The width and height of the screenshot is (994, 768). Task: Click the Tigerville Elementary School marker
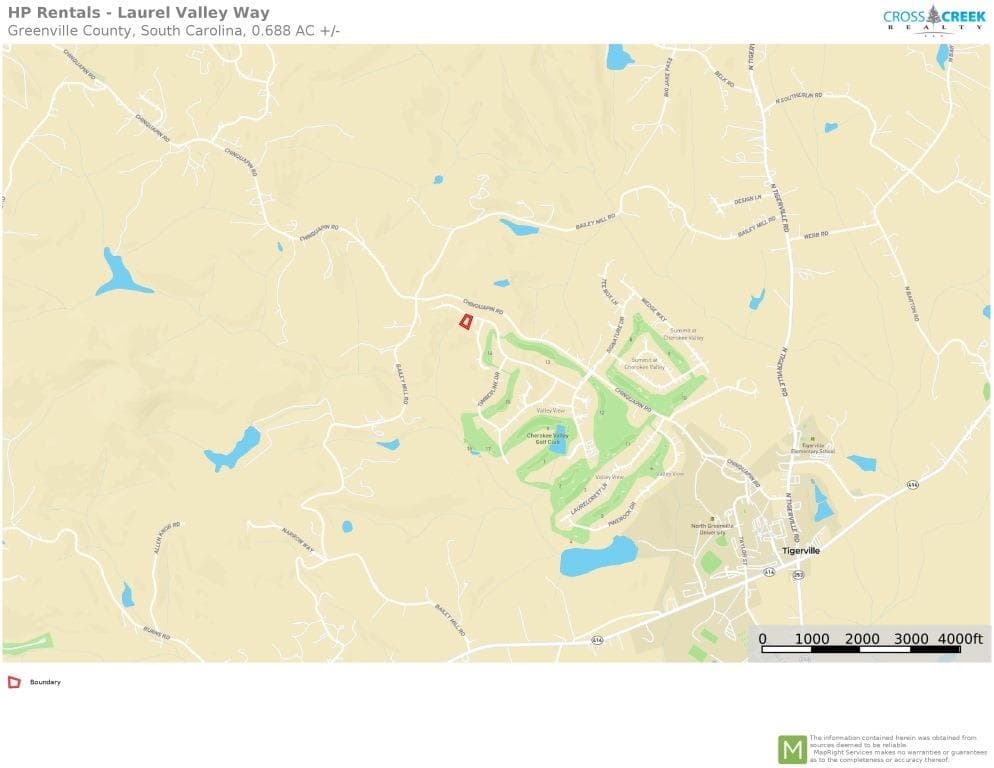[x=813, y=439]
